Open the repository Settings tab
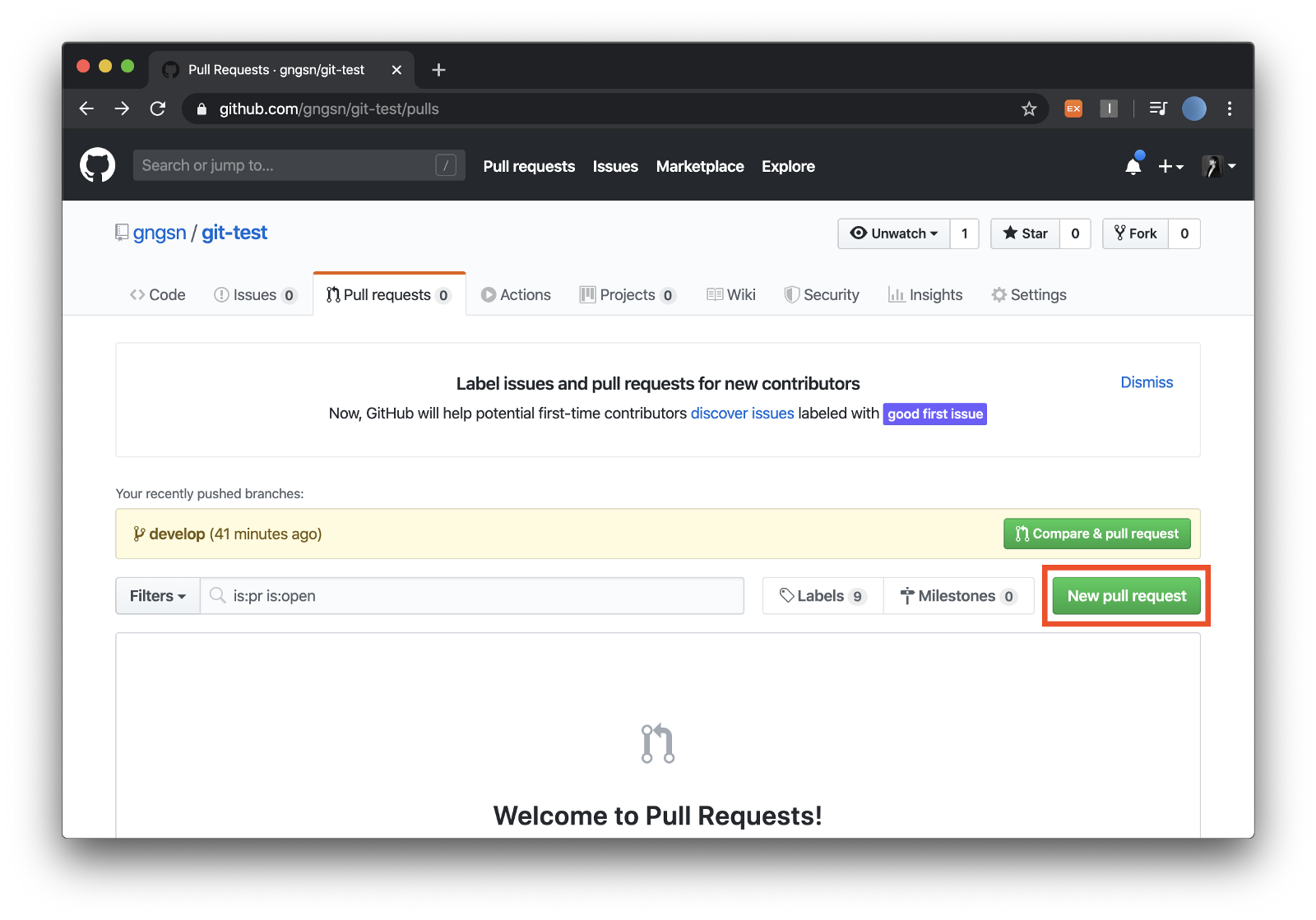Screen dimensions: 1316x920 (1029, 294)
